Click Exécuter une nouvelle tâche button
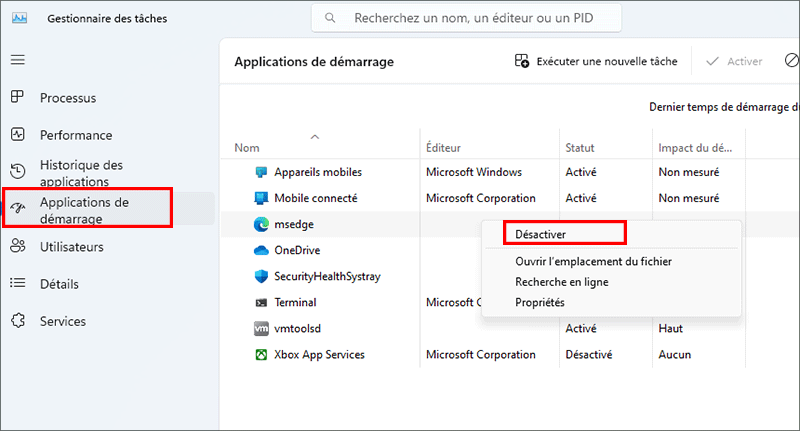Image resolution: width=800 pixels, height=431 pixels. click(596, 62)
